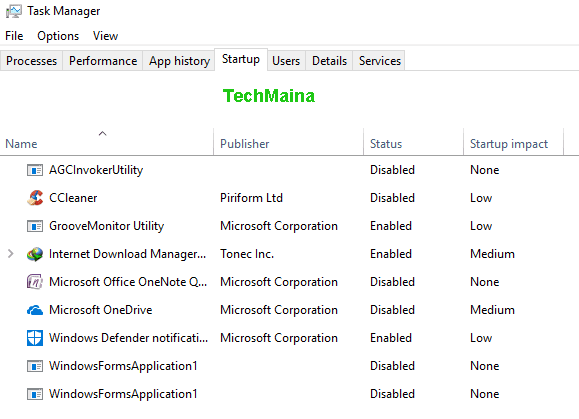This screenshot has width=579, height=419.
Task: Select the Microsoft OneDrive entry name
Action: coord(100,310)
